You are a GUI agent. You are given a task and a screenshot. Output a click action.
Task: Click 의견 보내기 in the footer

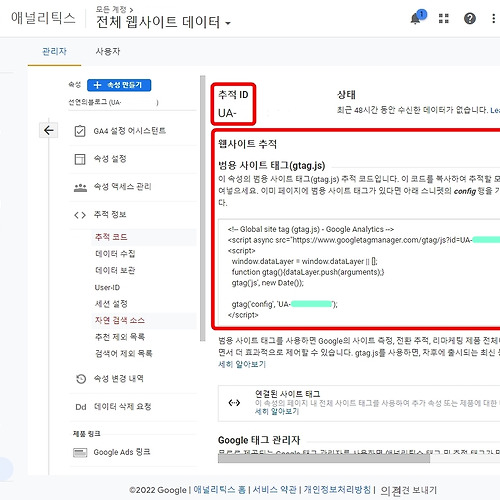(409, 490)
